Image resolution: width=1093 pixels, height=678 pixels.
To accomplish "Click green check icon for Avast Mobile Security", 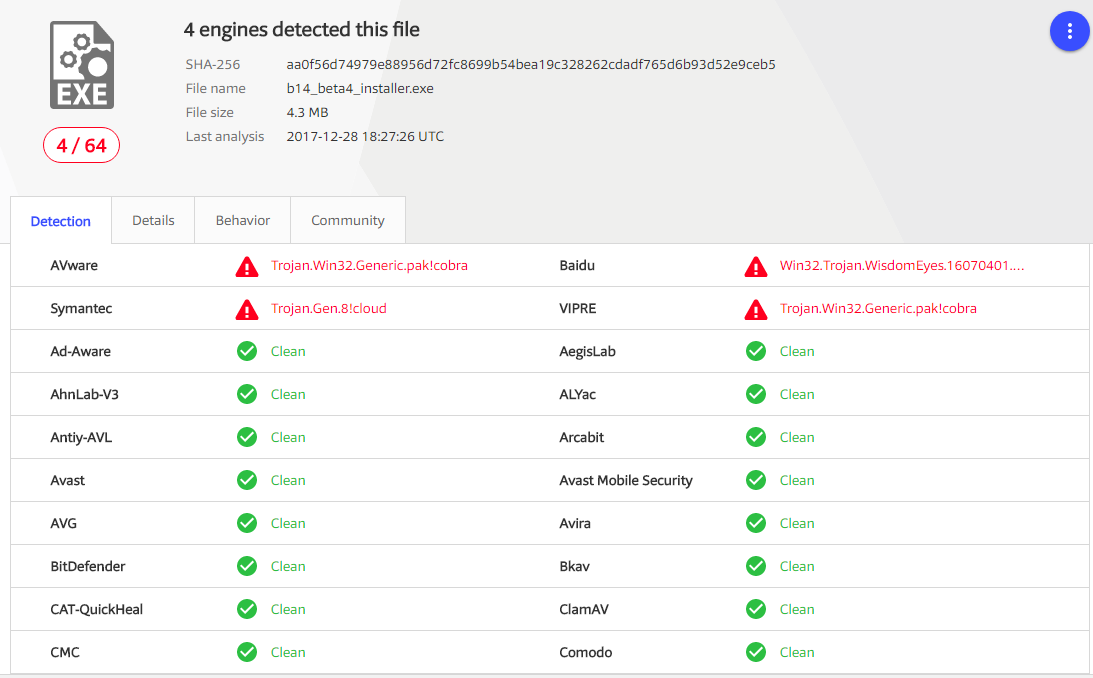I will (x=756, y=480).
